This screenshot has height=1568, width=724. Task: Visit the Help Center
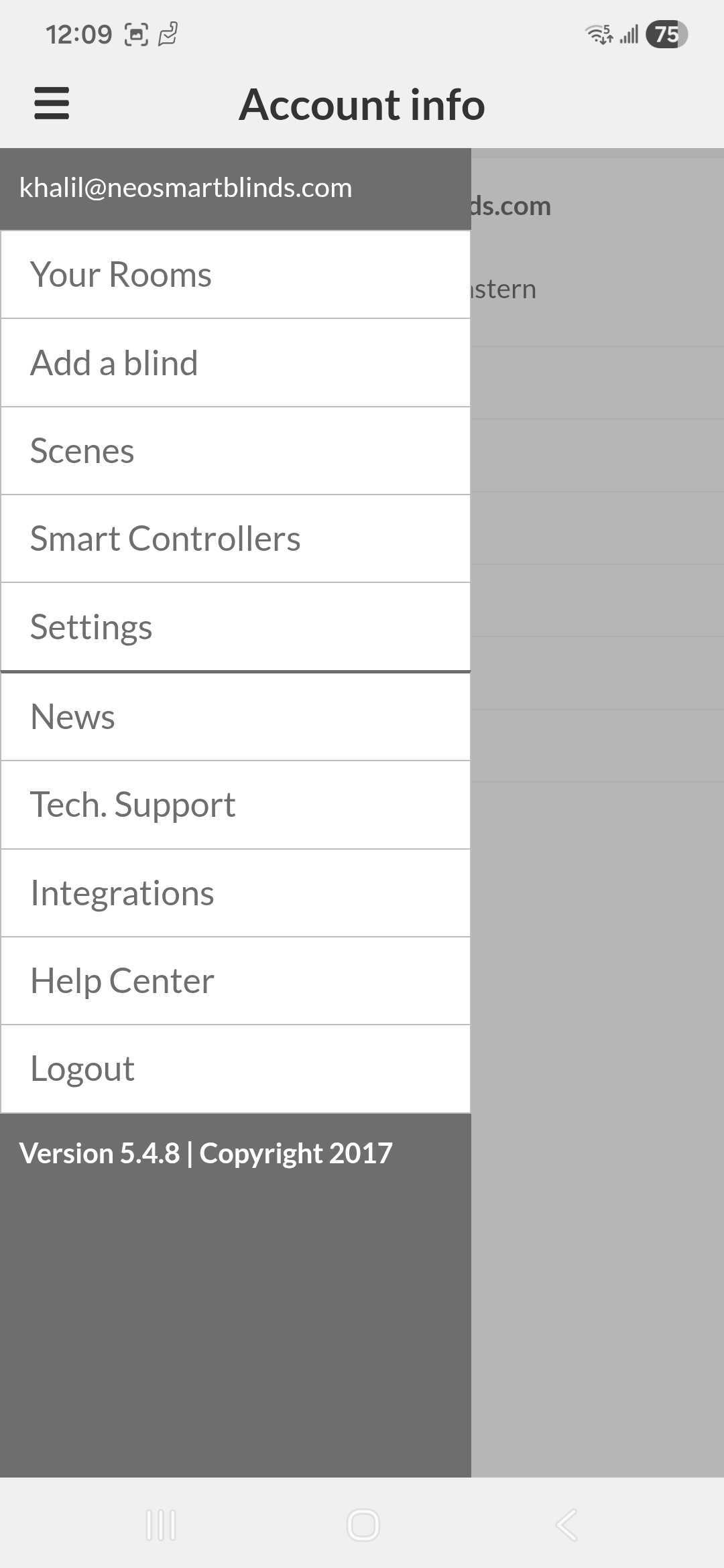tap(235, 981)
